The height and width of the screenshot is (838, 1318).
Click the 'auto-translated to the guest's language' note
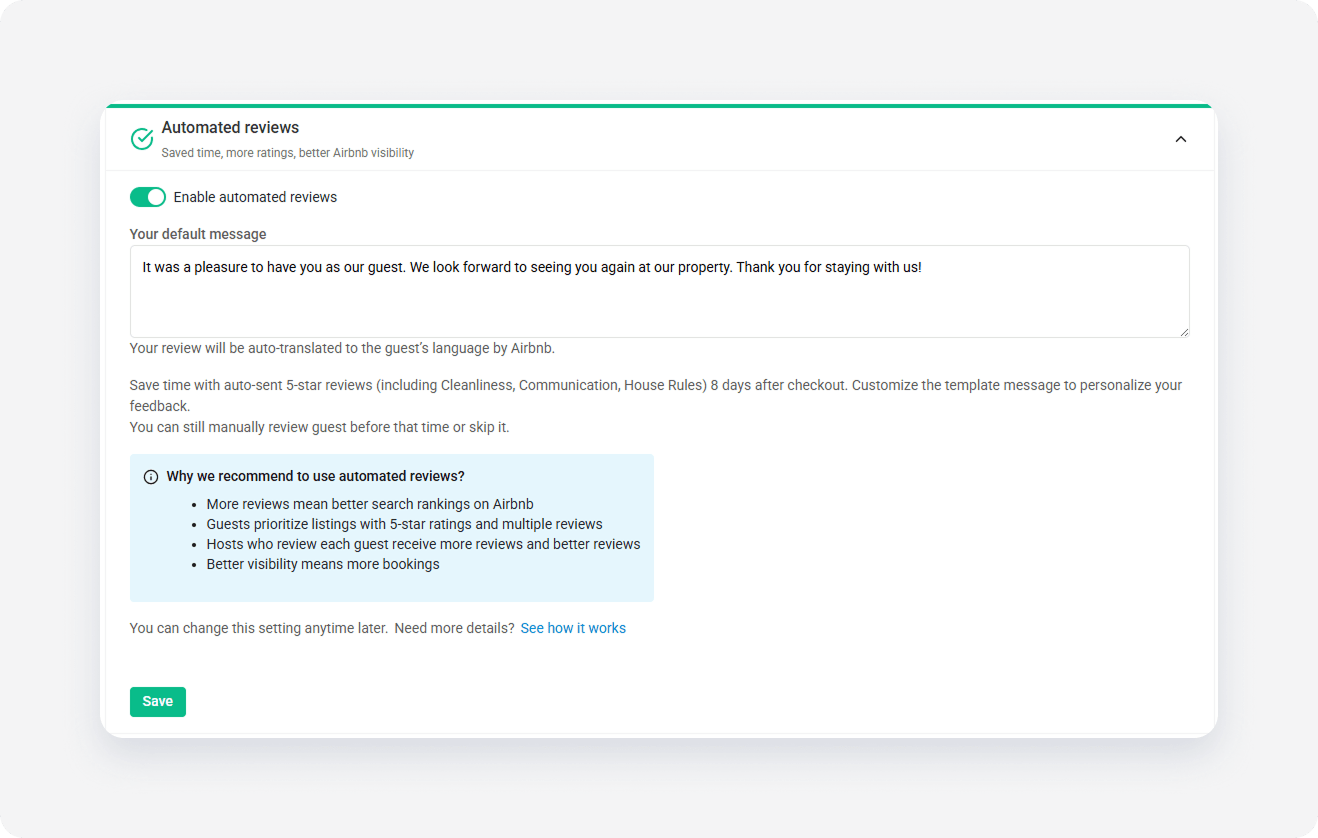click(x=342, y=349)
